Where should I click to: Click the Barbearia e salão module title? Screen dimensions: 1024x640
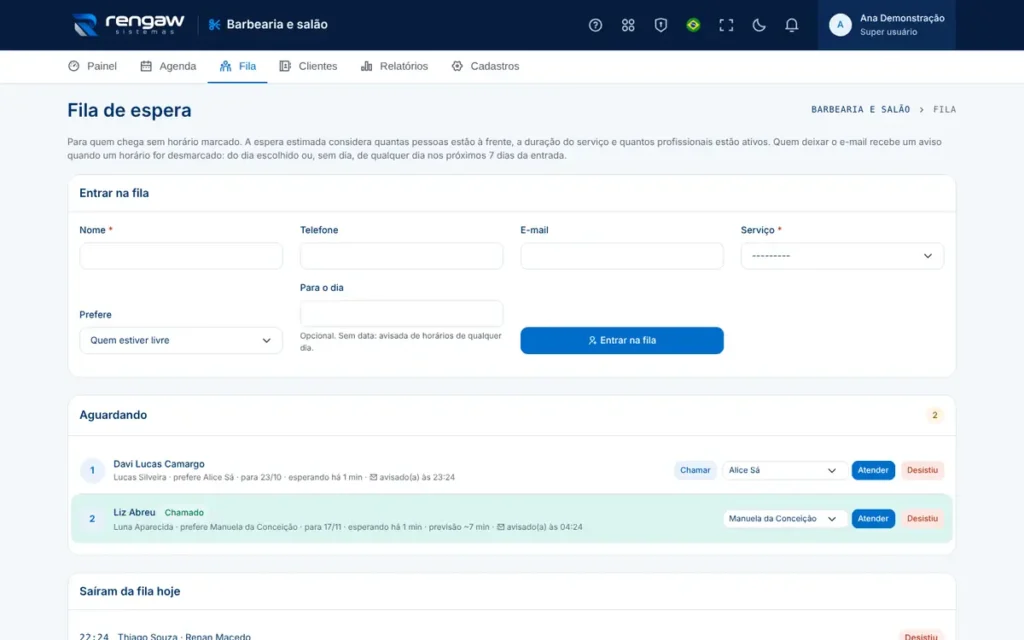coord(277,25)
